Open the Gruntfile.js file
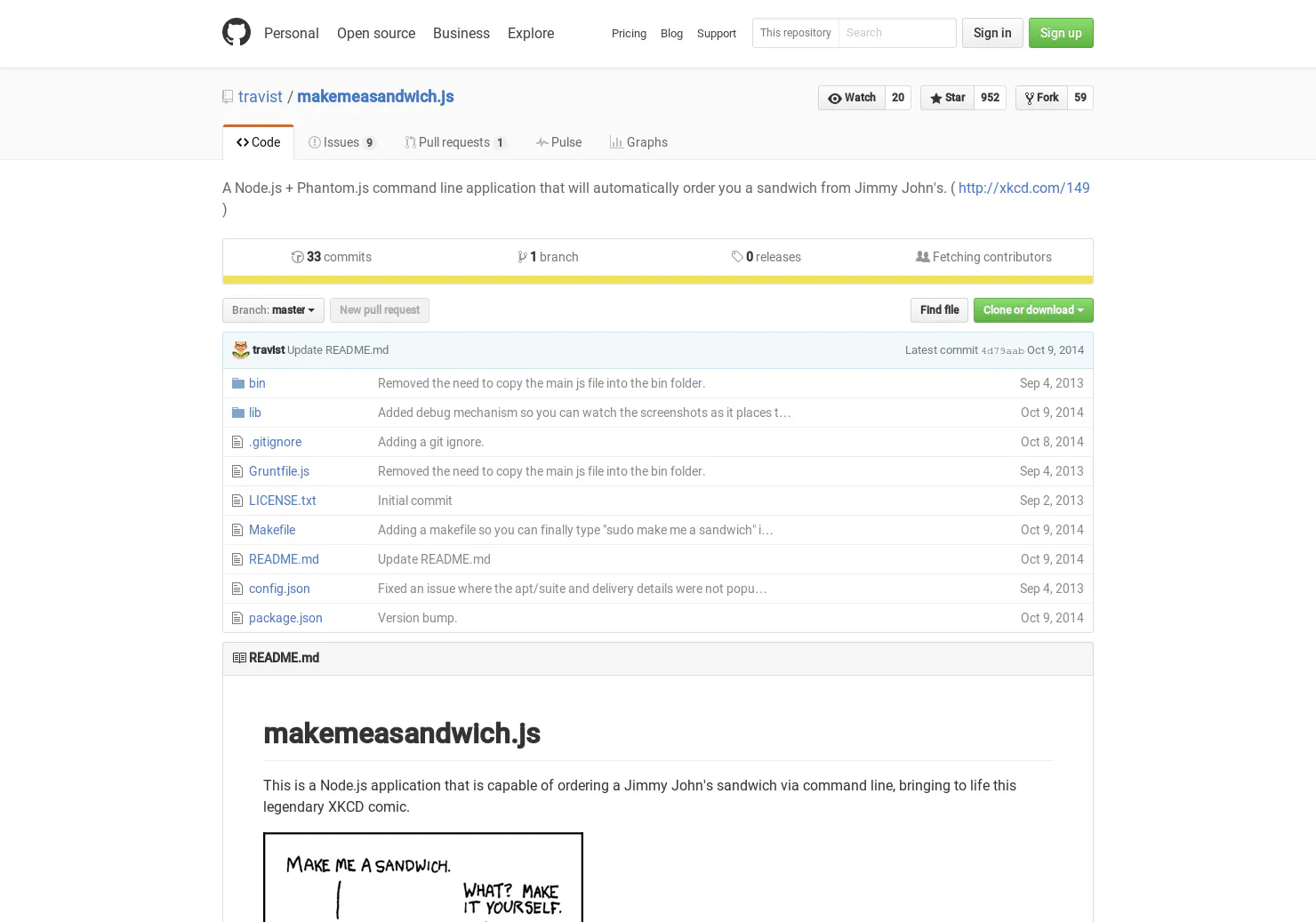1316x922 pixels. [279, 471]
